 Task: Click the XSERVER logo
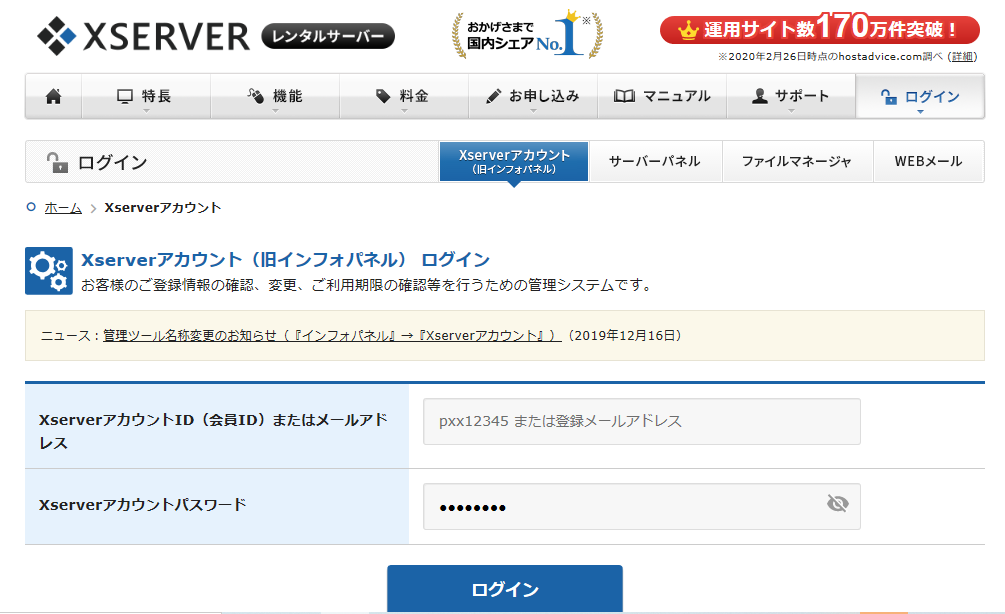[144, 35]
